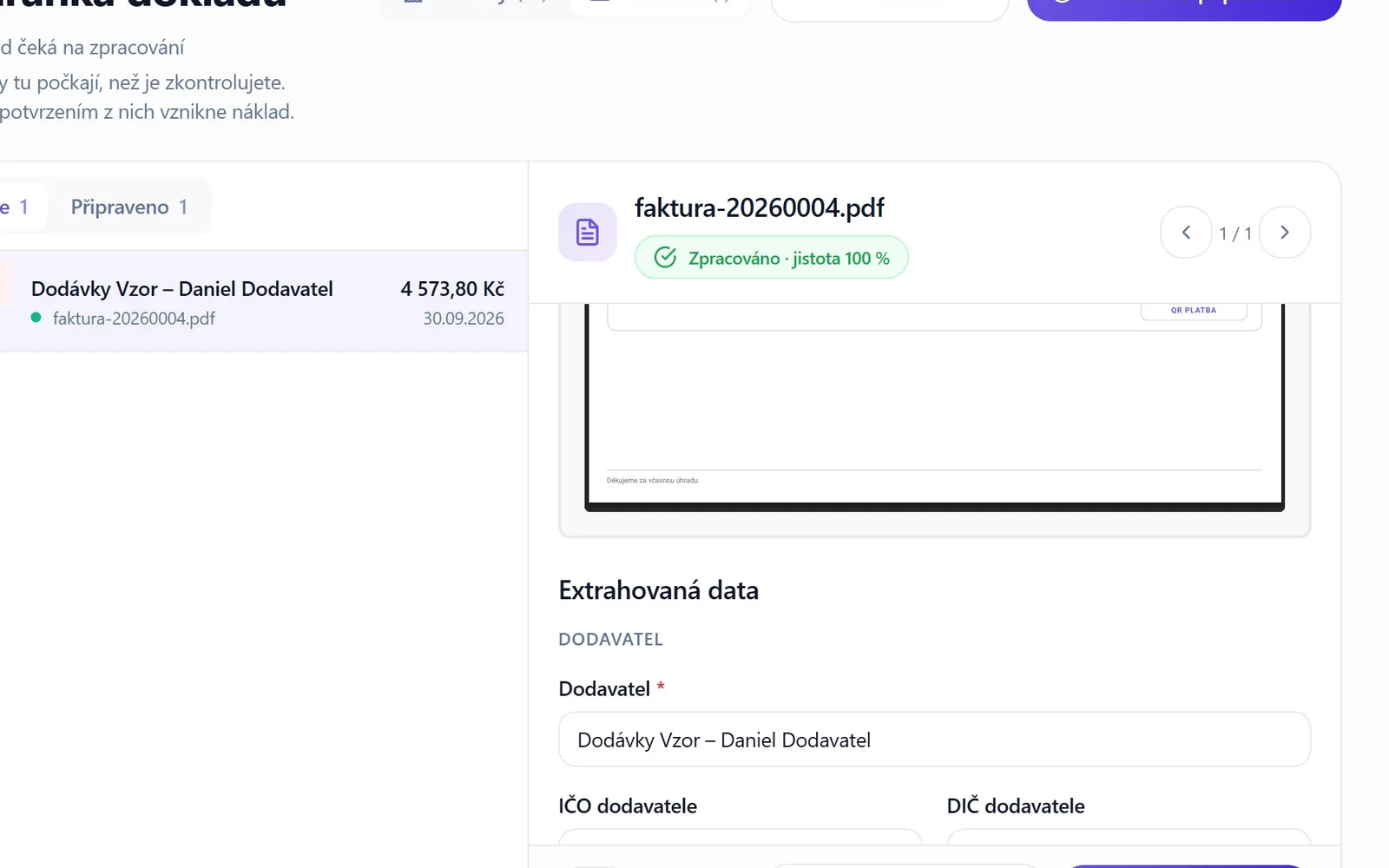The height and width of the screenshot is (868, 1389).
Task: Switch to the Připraveno tab
Action: coord(128,207)
